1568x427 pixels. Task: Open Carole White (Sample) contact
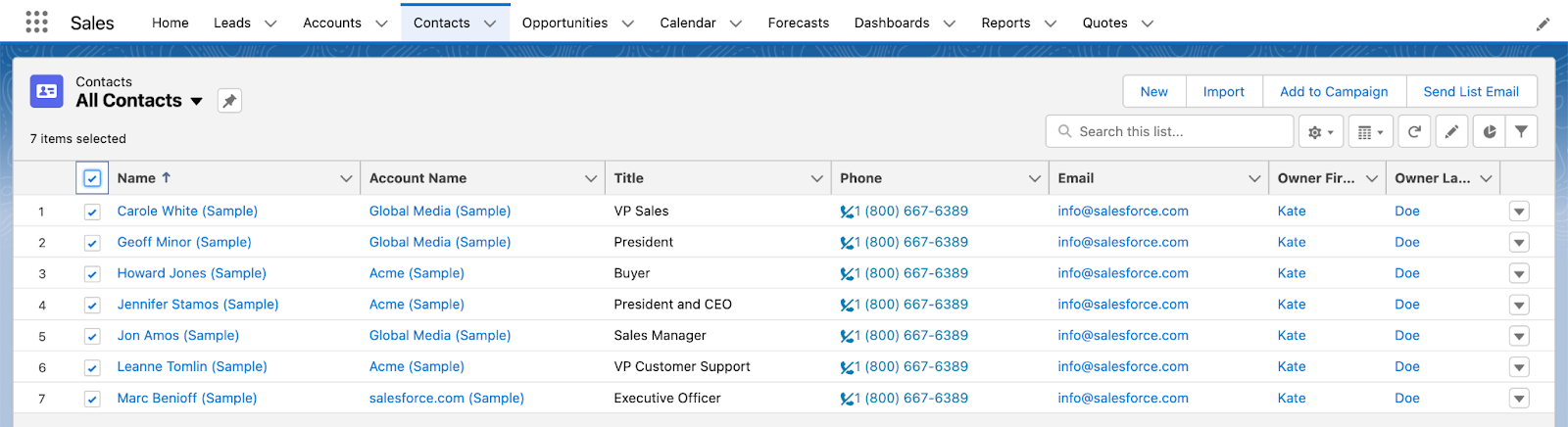(187, 211)
